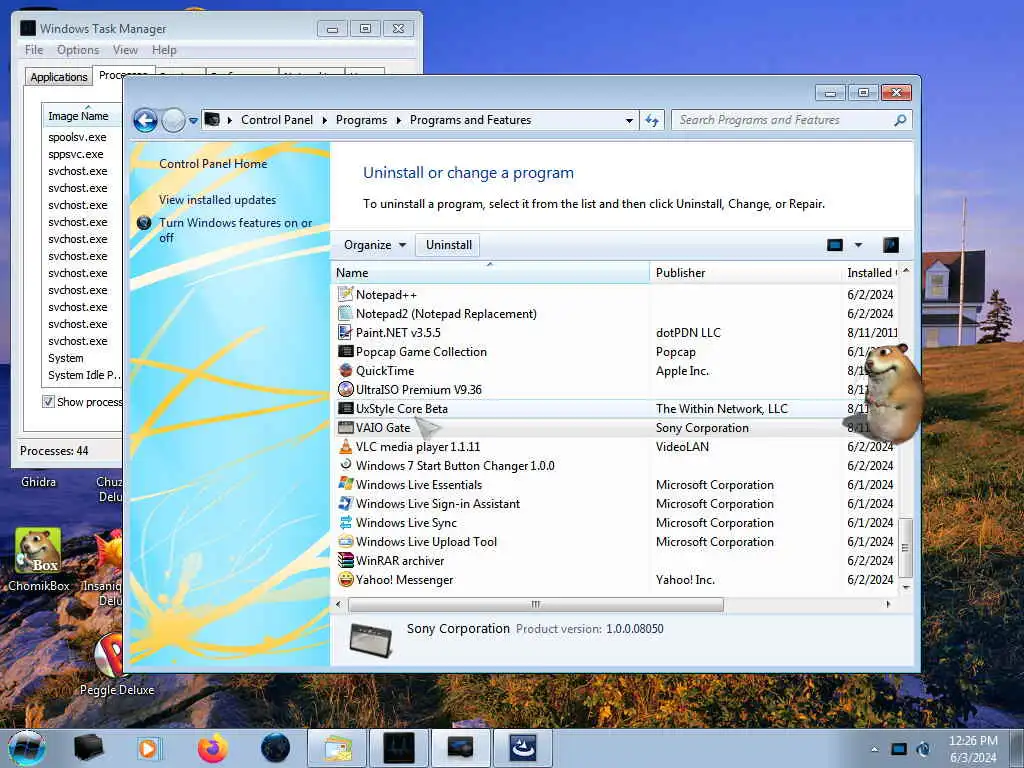Sort list by Installed On column header
Screen dimensions: 1024x768
click(x=871, y=273)
